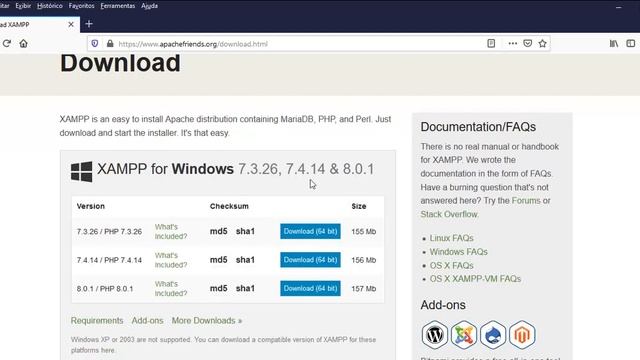Click the Version column header

[91, 206]
